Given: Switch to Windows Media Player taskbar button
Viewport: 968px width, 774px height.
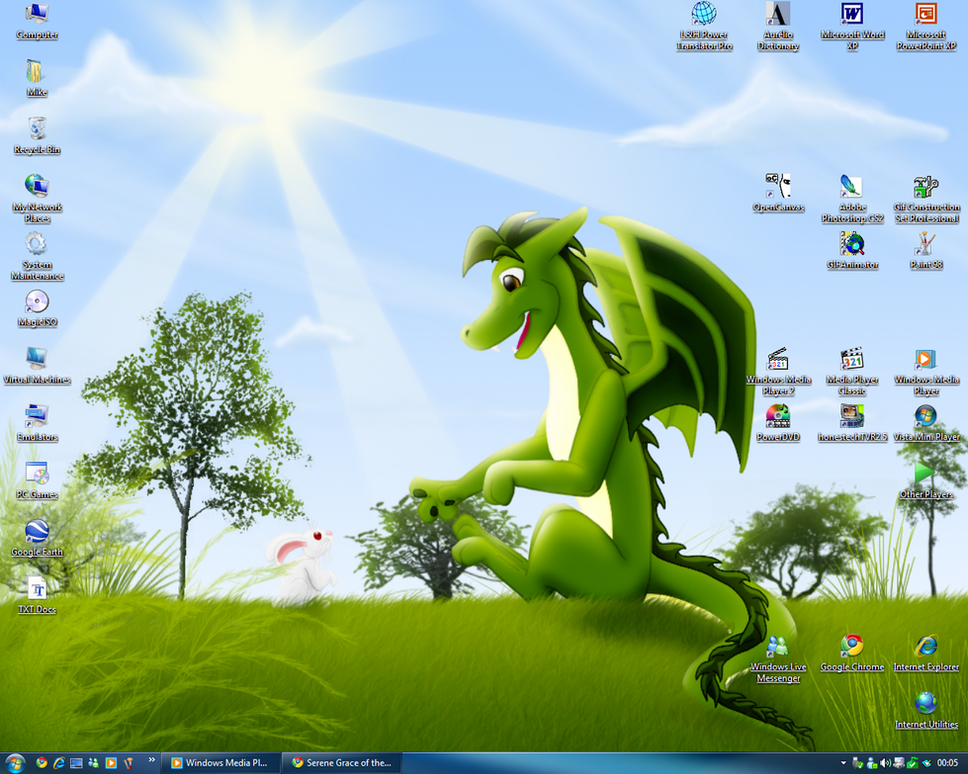Looking at the screenshot, I should pos(221,763).
